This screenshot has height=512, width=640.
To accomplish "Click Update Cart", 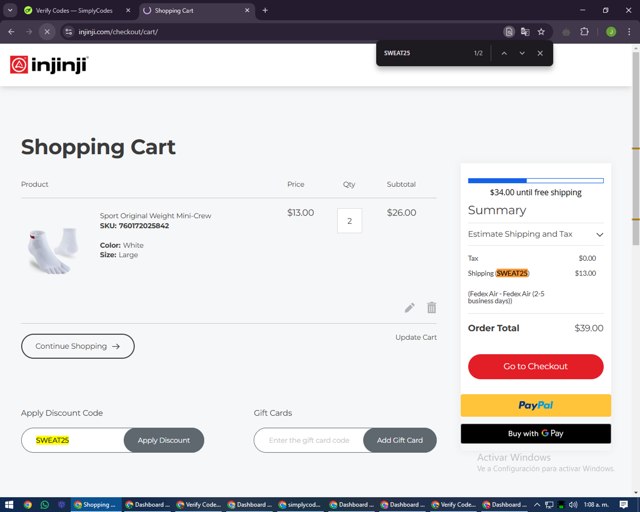I will (416, 337).
